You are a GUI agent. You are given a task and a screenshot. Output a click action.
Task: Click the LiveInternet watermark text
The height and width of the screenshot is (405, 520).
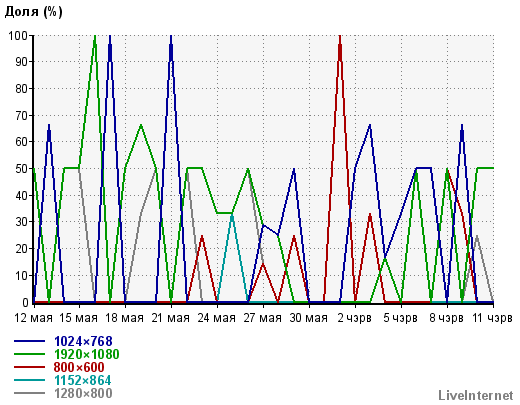[x=476, y=395]
